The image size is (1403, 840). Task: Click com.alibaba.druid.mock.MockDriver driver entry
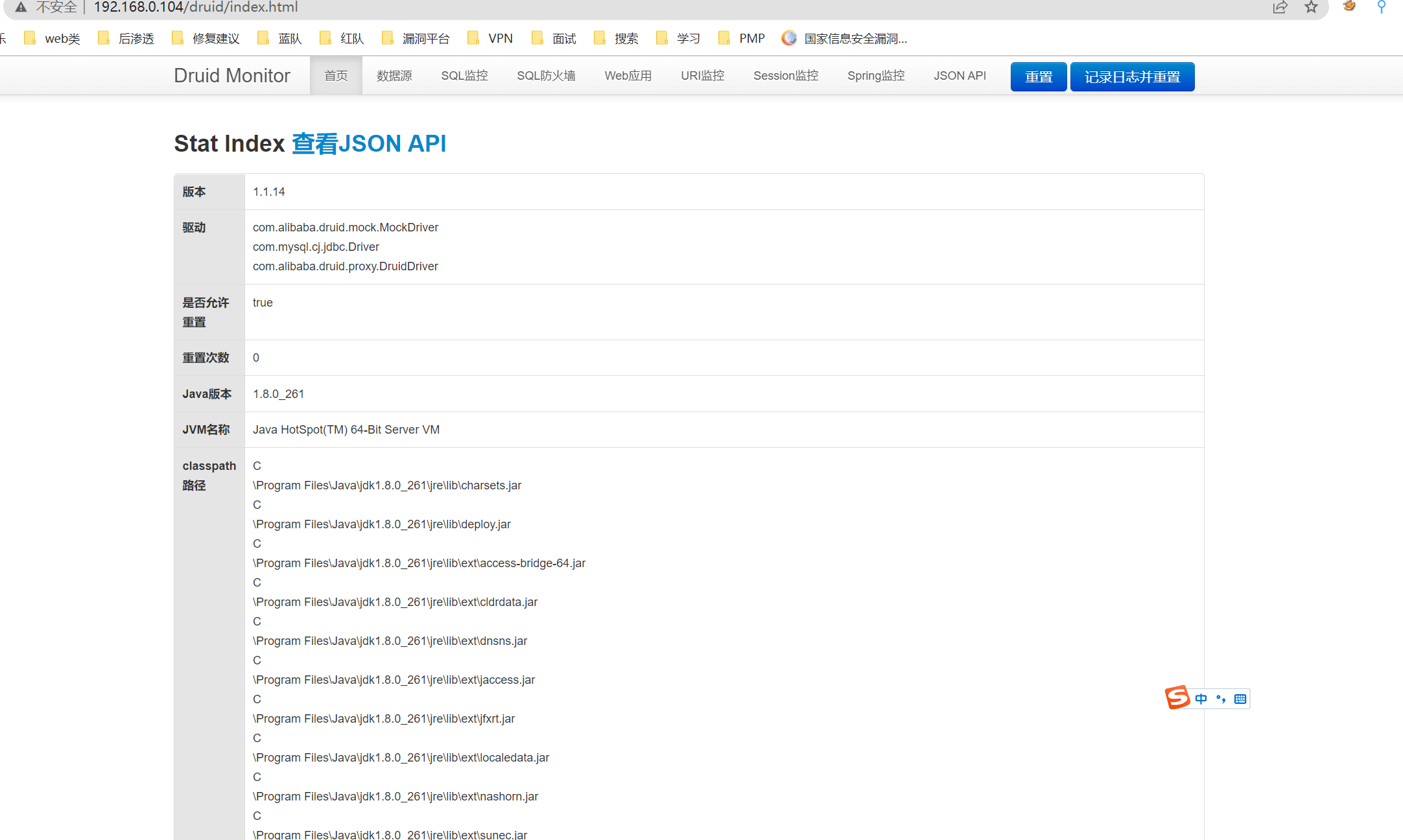tap(346, 227)
